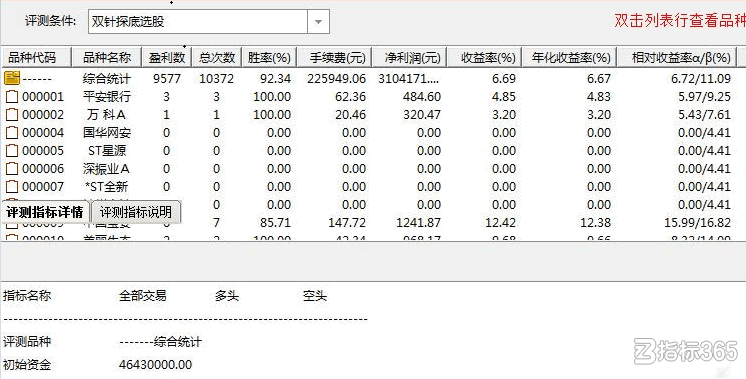This screenshot has height=379, width=746.
Task: Click relative return 15.99/16.82
Action: [x=697, y=223]
